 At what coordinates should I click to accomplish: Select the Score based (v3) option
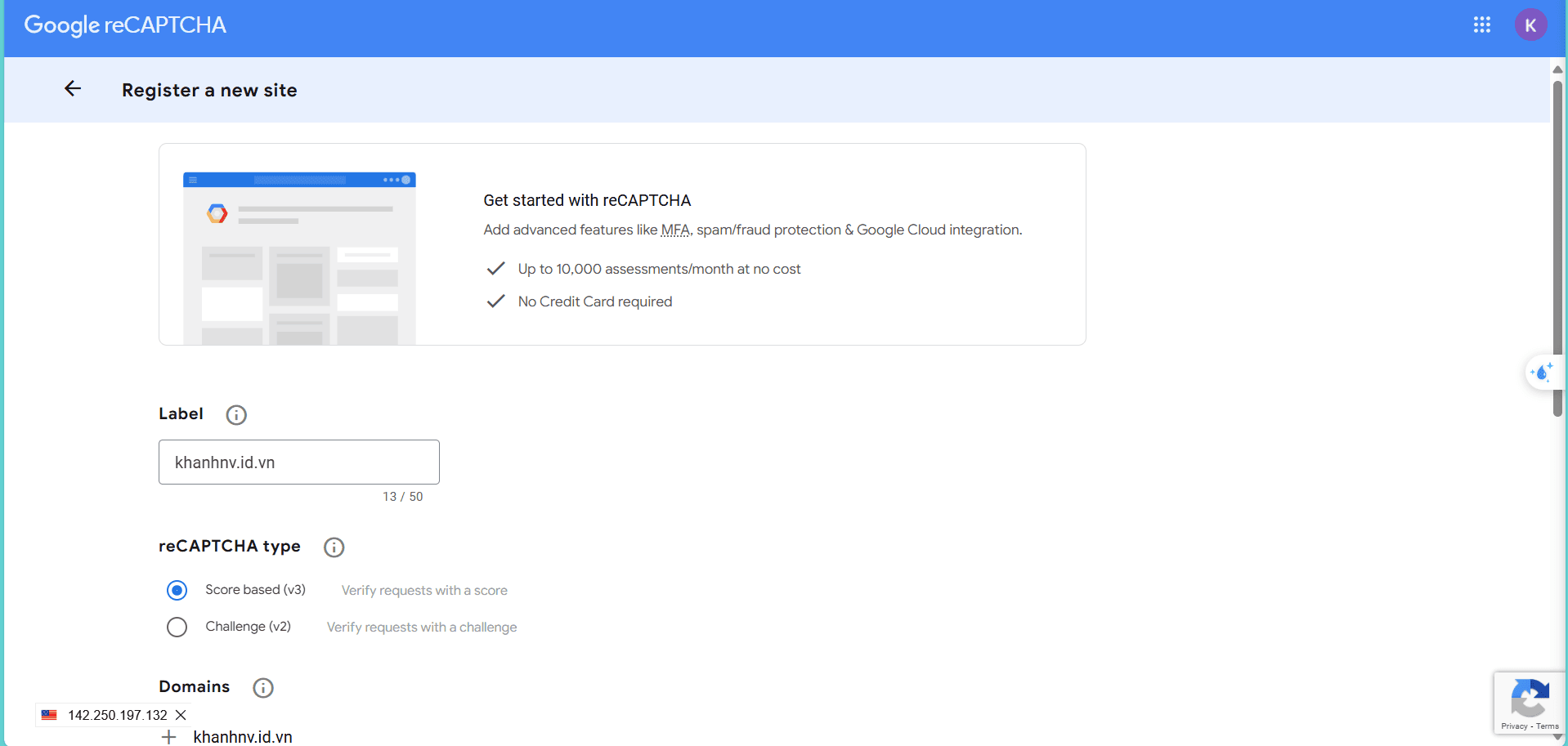[x=177, y=590]
